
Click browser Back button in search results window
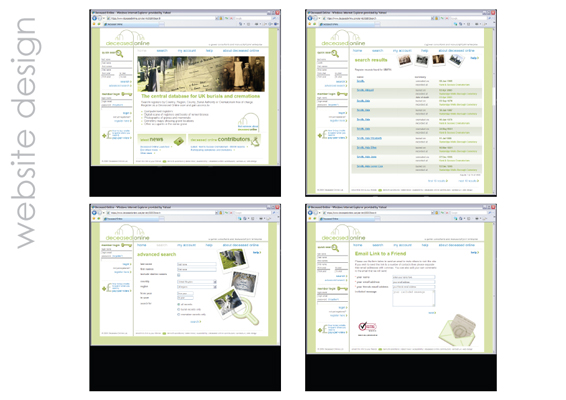click(x=310, y=18)
